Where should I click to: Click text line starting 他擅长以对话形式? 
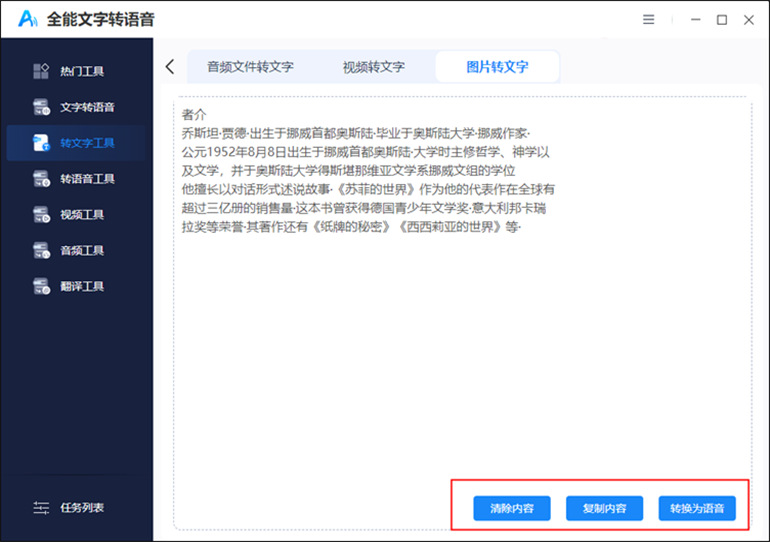368,190
